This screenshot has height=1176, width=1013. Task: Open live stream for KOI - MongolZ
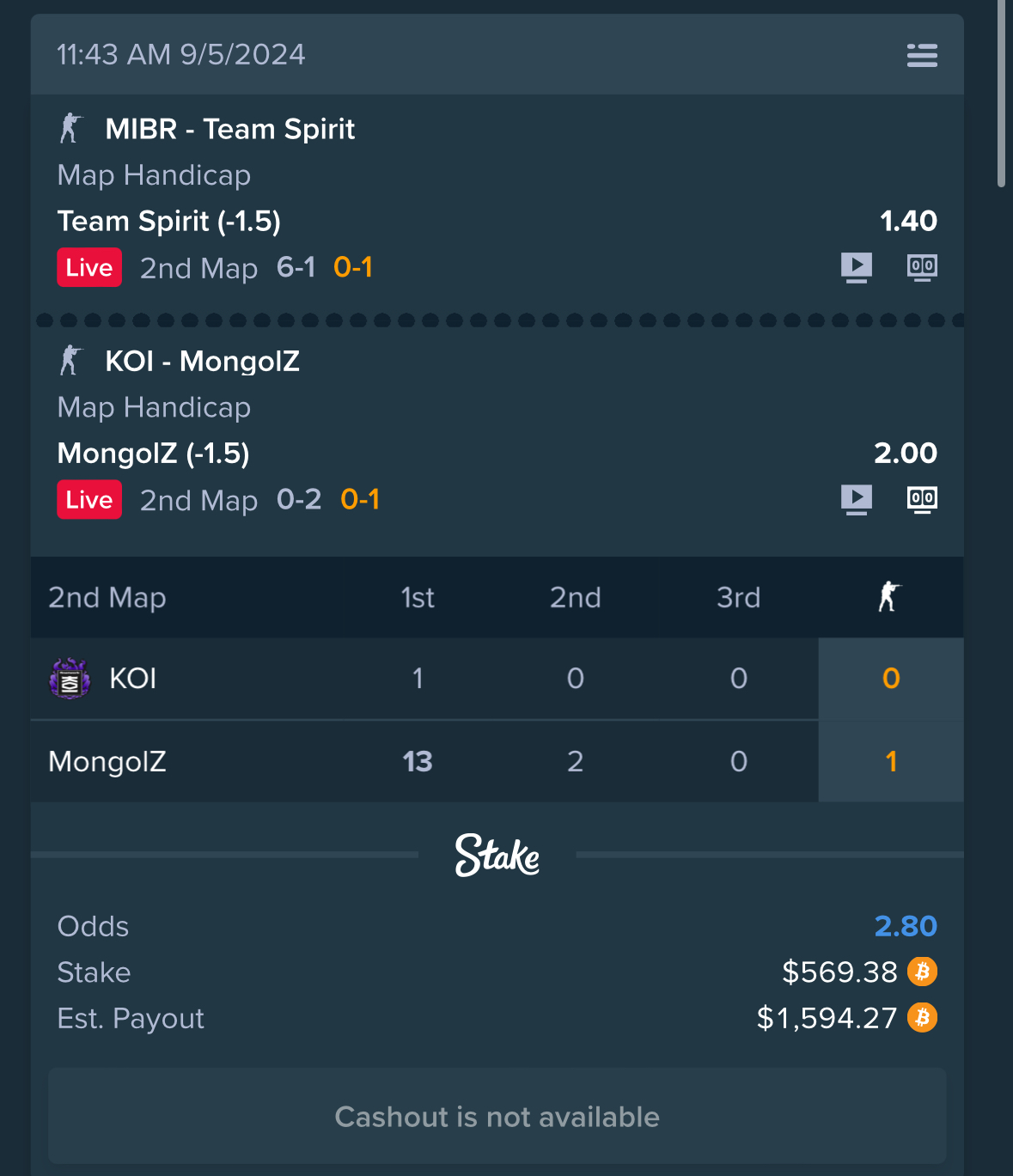[x=857, y=499]
